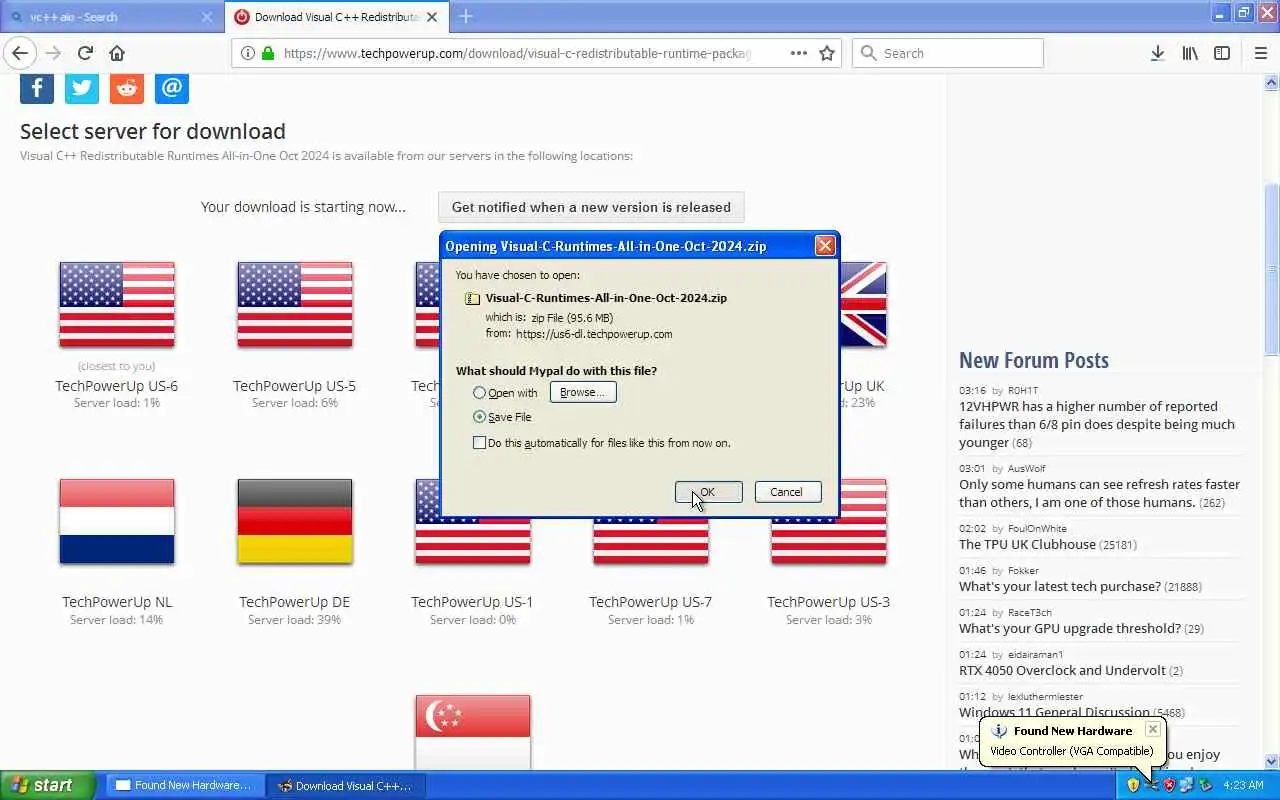Choose the Singapore server flag
Screen dimensions: 1280x800
pos(473,732)
